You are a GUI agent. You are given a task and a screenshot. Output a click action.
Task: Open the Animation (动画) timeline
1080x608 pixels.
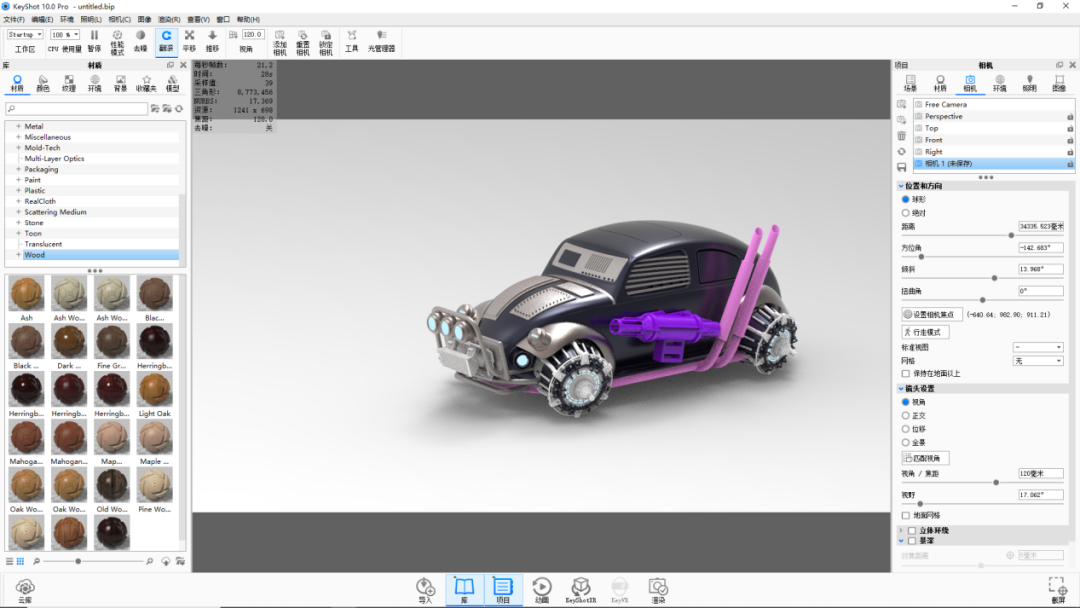tap(542, 591)
